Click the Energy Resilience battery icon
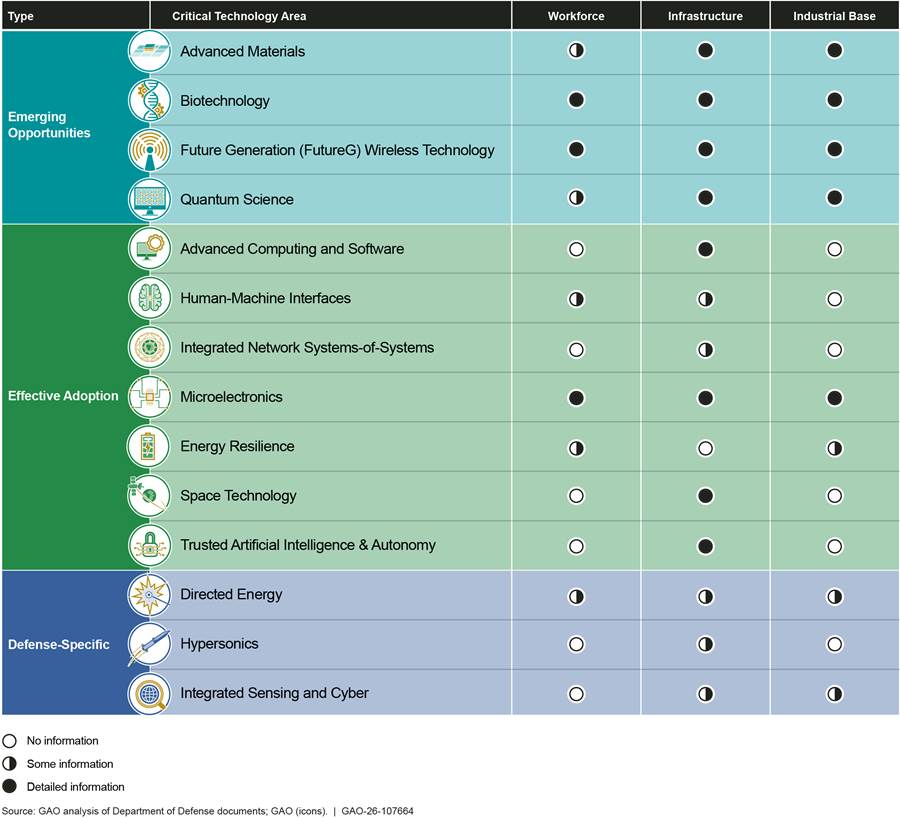 (148, 446)
